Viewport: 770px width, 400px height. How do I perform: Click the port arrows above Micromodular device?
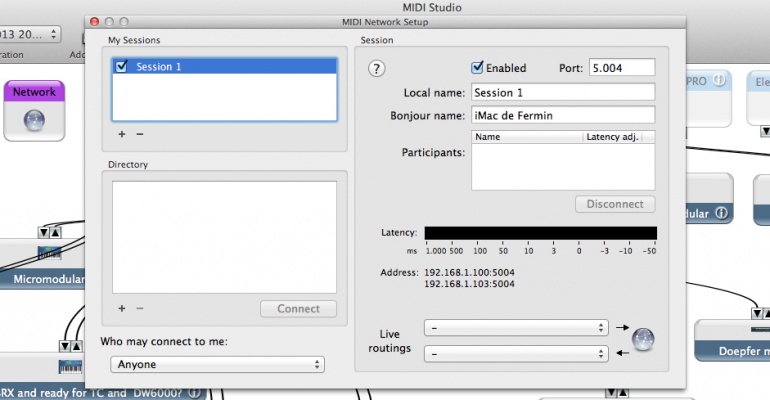[50, 233]
